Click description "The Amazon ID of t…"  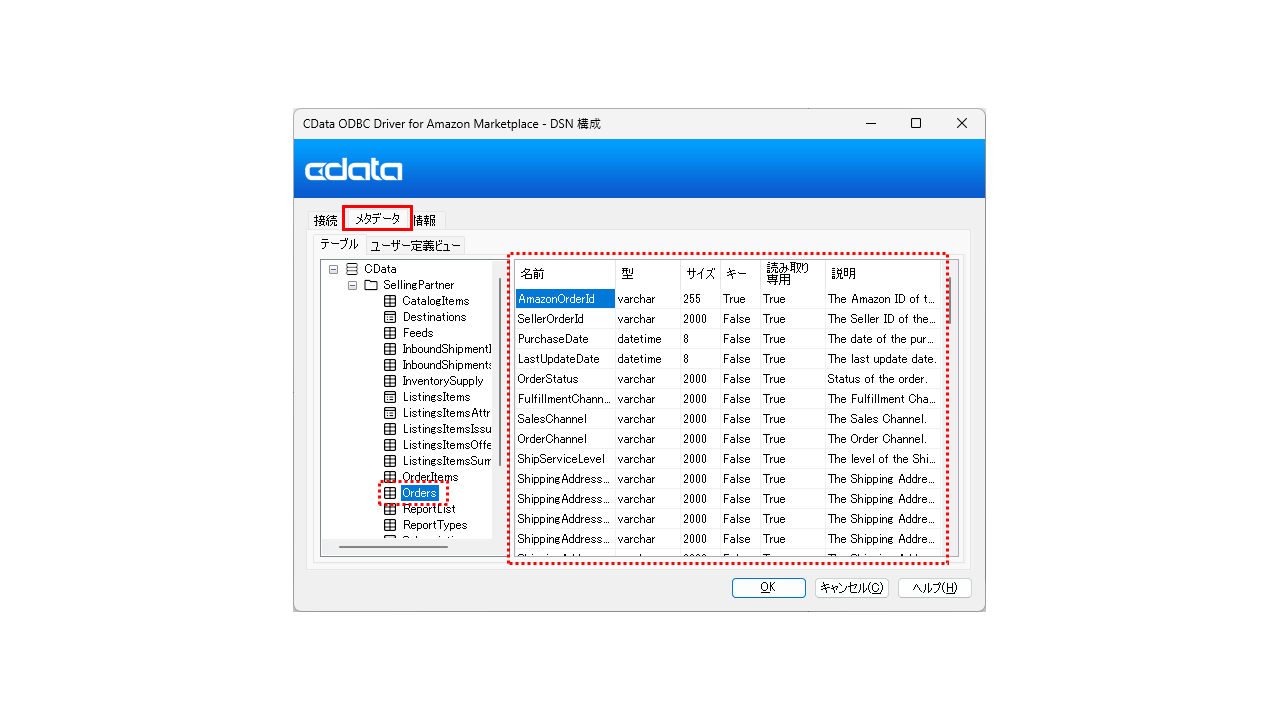click(x=881, y=299)
